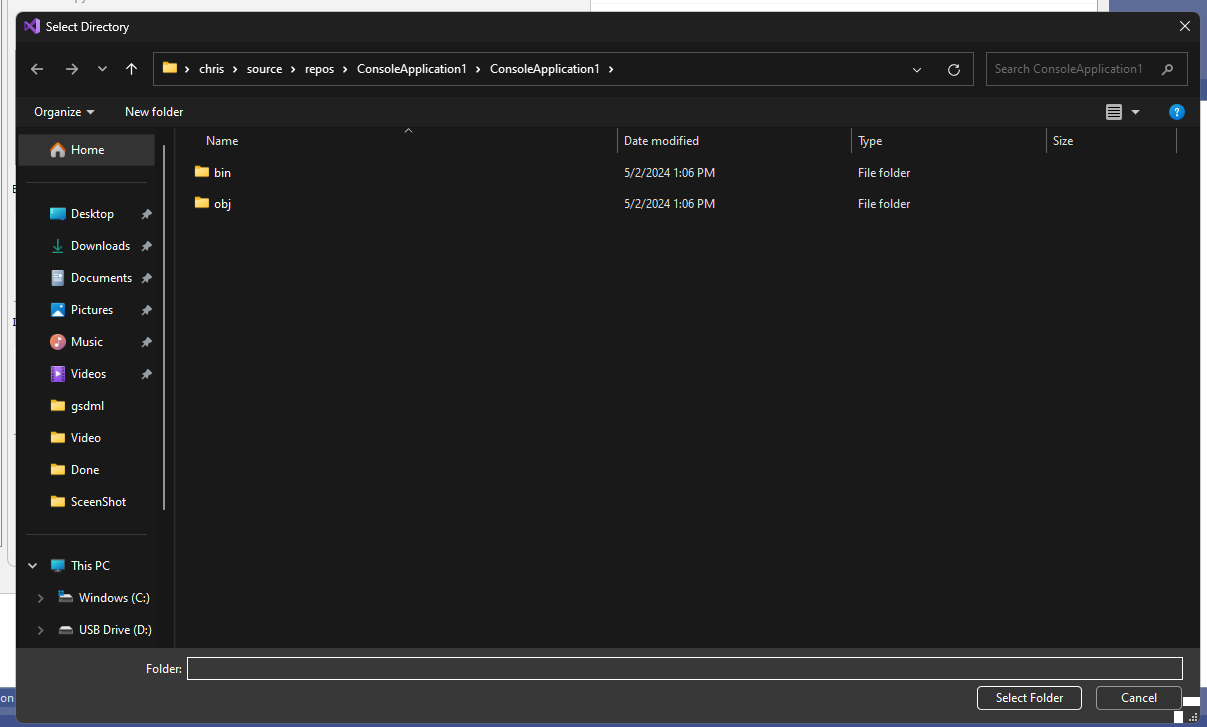The width and height of the screenshot is (1207, 727).
Task: Unpin Desktop using its pin icon
Action: pyautogui.click(x=146, y=214)
